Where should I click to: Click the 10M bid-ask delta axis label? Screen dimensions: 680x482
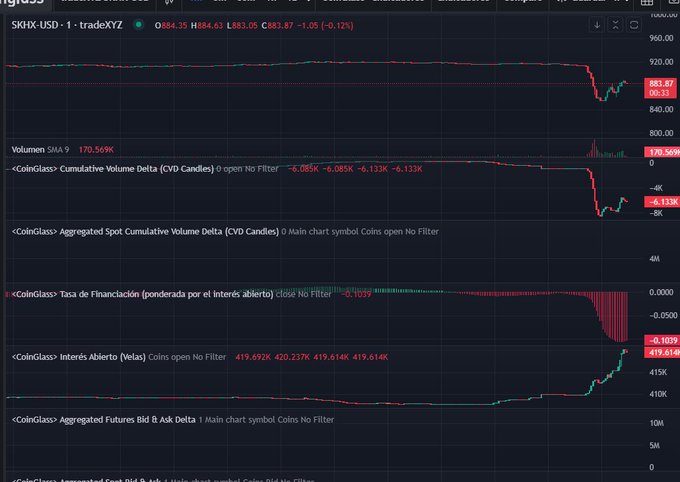657,423
